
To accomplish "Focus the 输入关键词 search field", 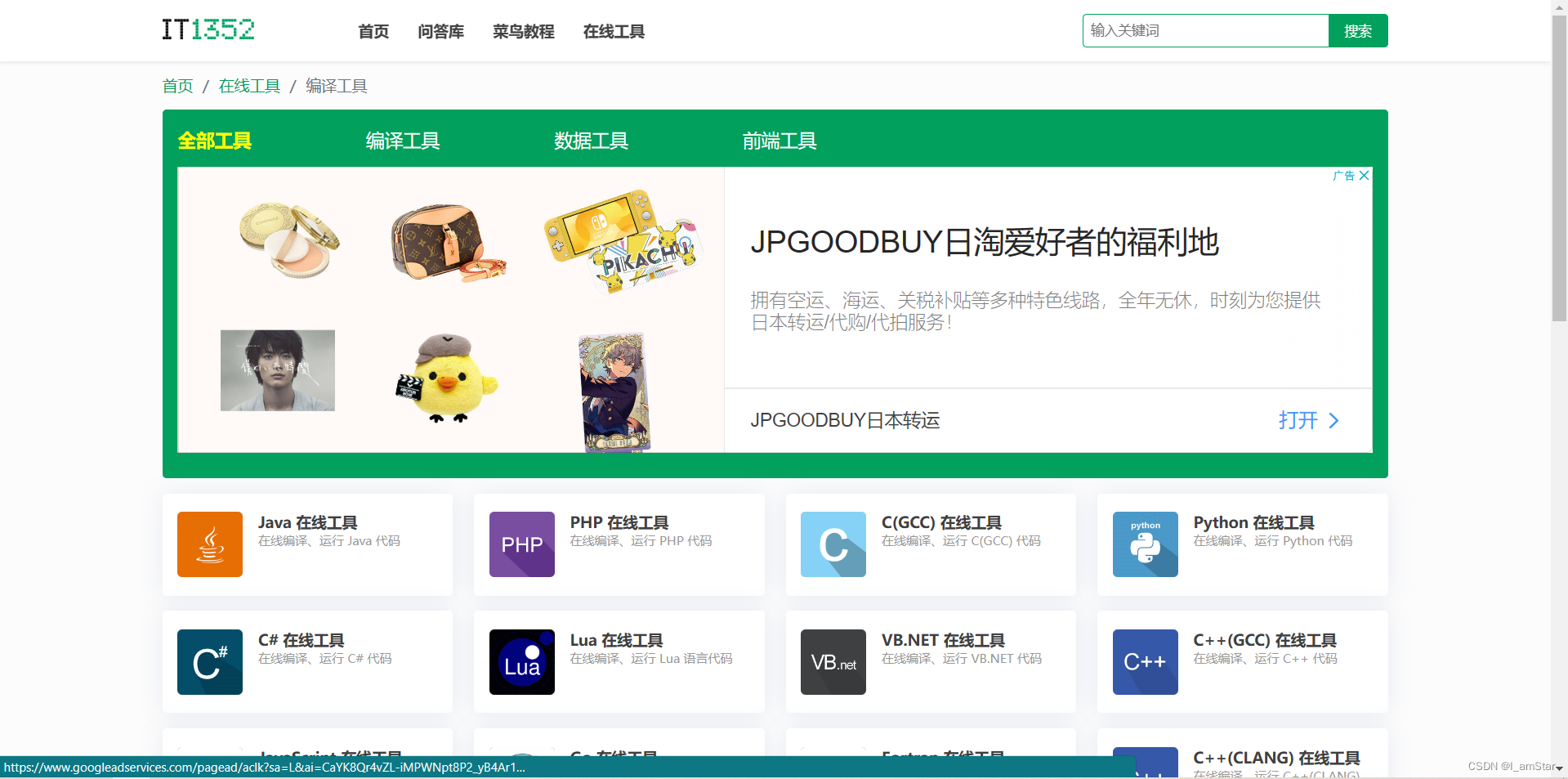I will tap(1206, 31).
